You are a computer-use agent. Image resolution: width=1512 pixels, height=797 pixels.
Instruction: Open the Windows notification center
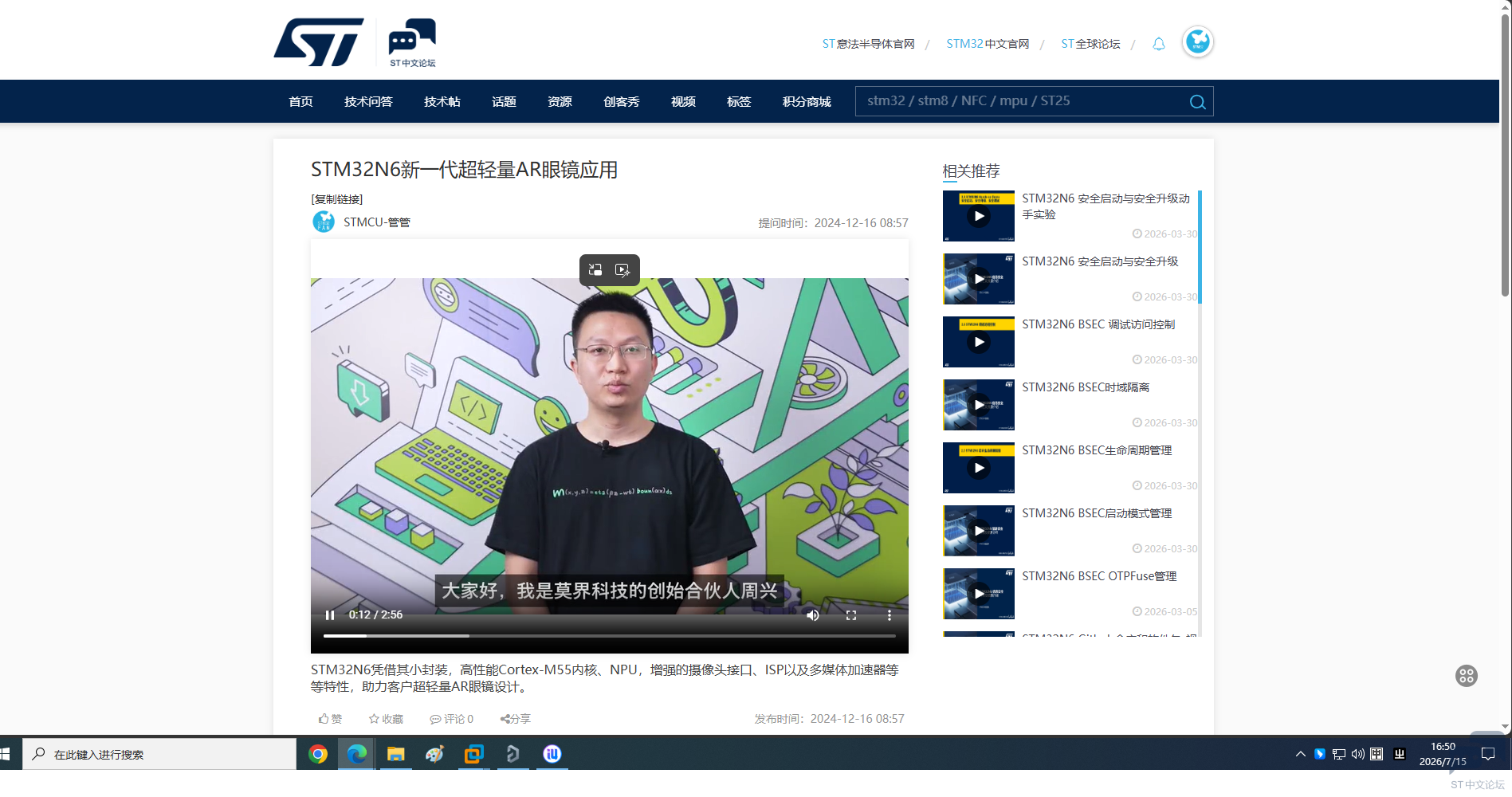(x=1487, y=754)
